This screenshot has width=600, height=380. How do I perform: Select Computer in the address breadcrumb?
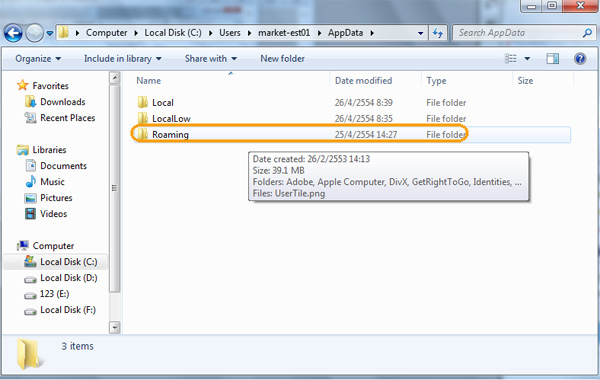106,33
